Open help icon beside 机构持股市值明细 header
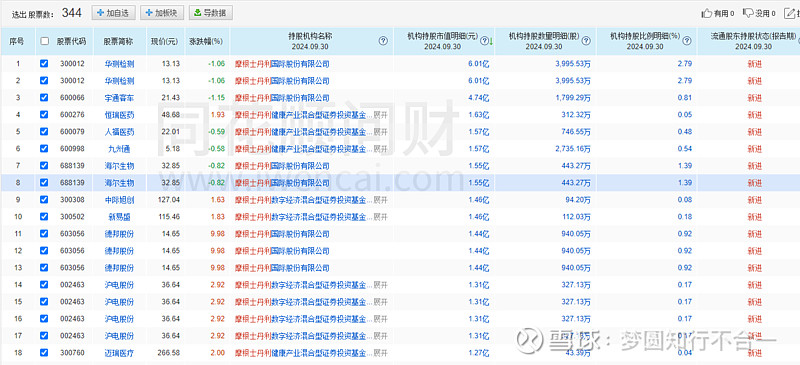The width and height of the screenshot is (800, 365). click(x=484, y=41)
